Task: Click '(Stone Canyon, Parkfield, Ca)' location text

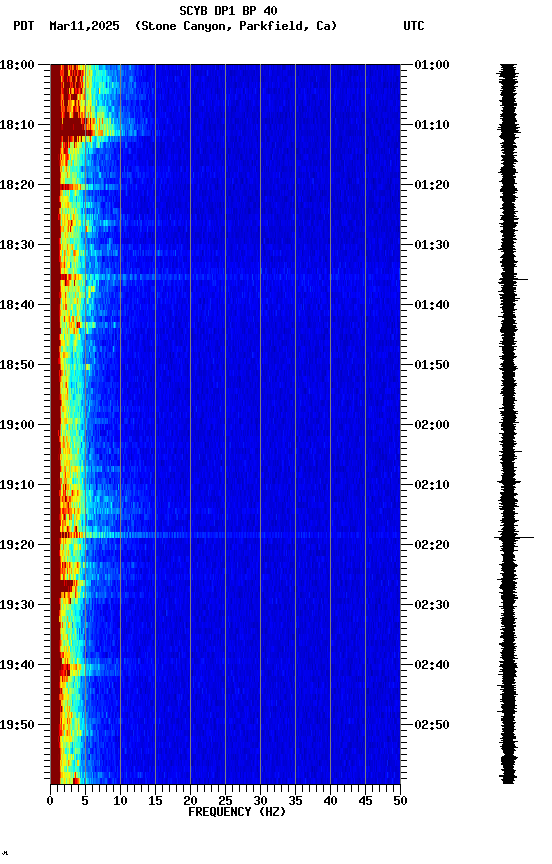Action: [x=236, y=26]
